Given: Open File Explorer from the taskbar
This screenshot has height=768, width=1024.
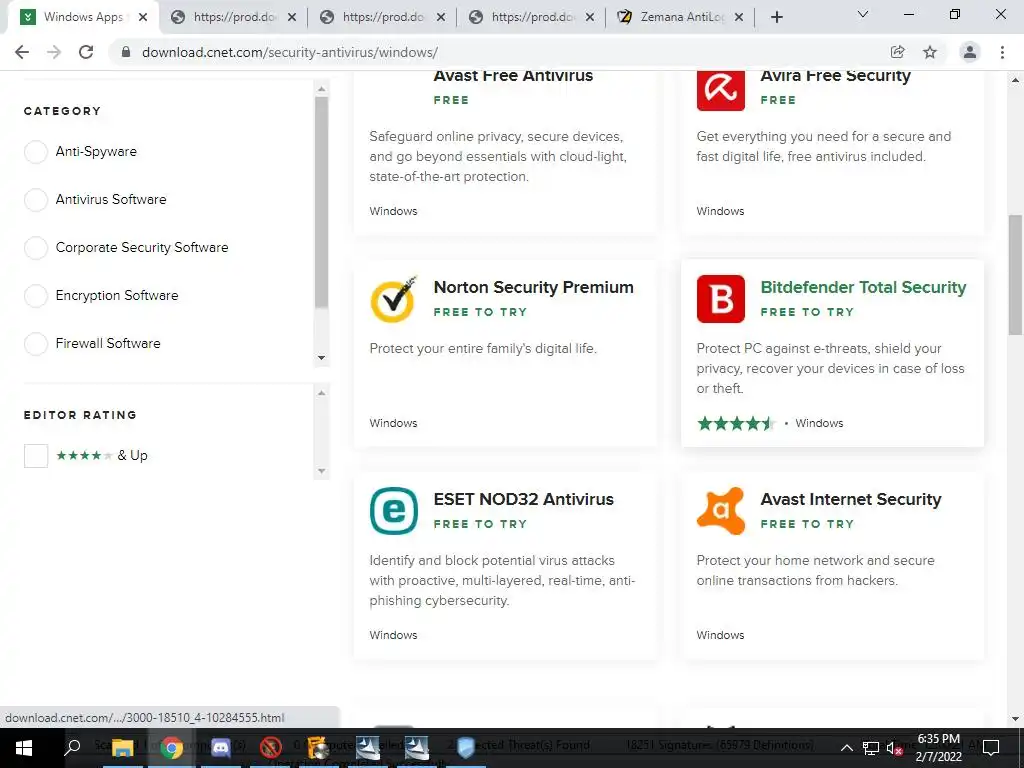Looking at the screenshot, I should (x=122, y=748).
